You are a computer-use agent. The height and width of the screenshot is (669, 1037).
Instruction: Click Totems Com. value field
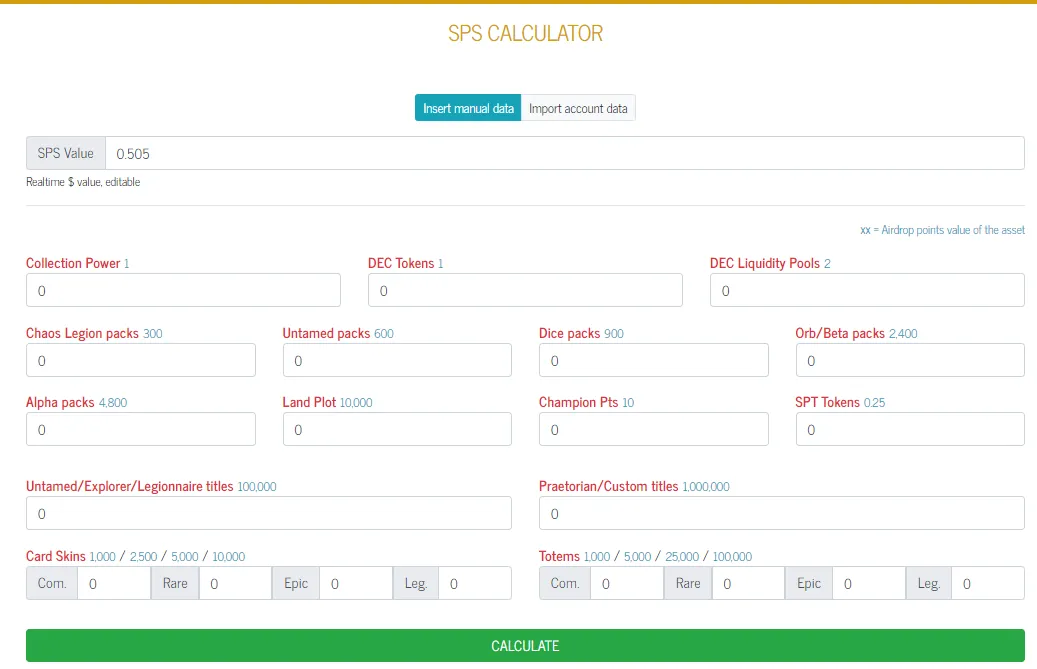click(627, 583)
